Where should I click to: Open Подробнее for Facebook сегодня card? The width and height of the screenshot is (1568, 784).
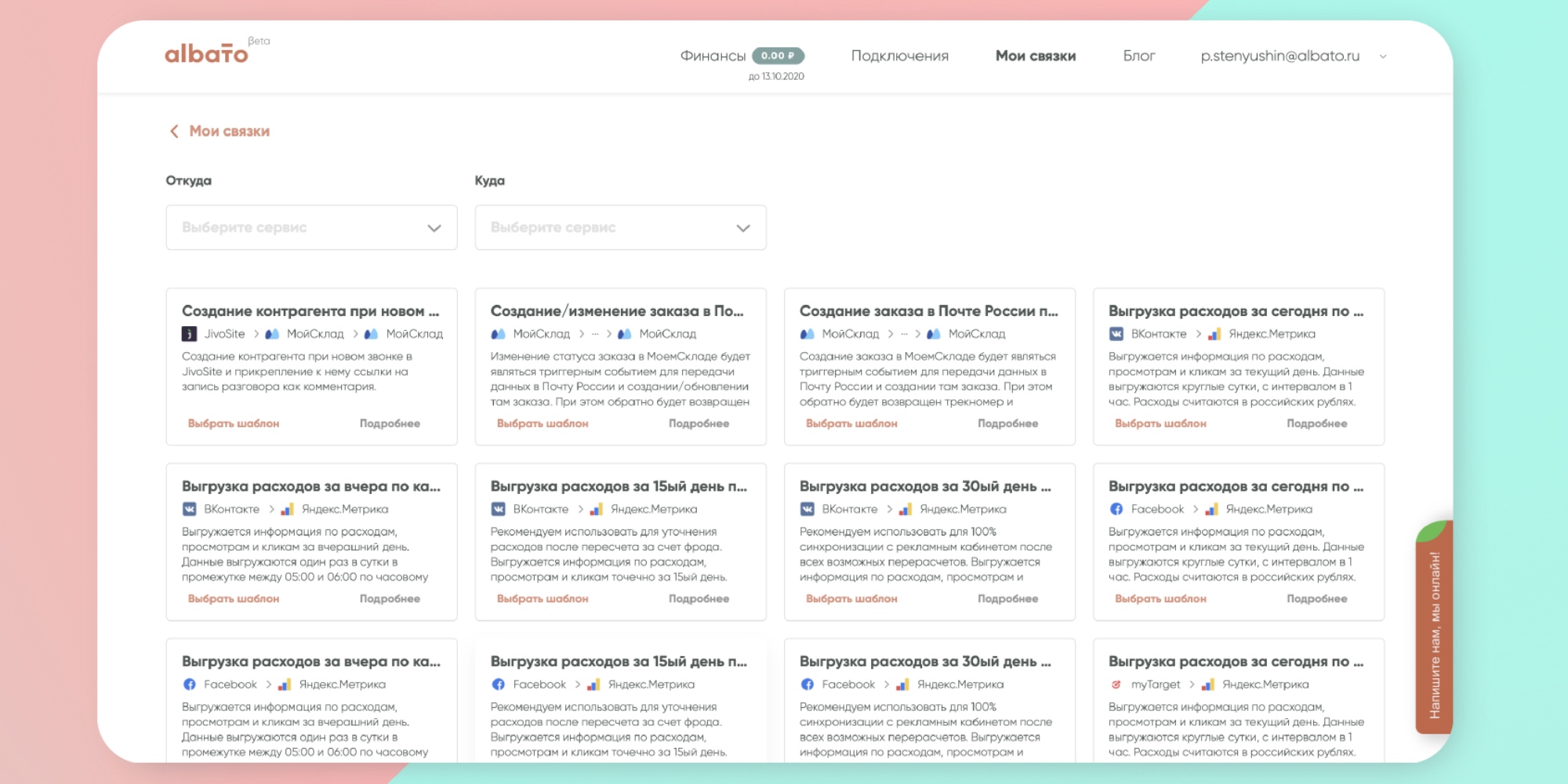(x=1316, y=599)
